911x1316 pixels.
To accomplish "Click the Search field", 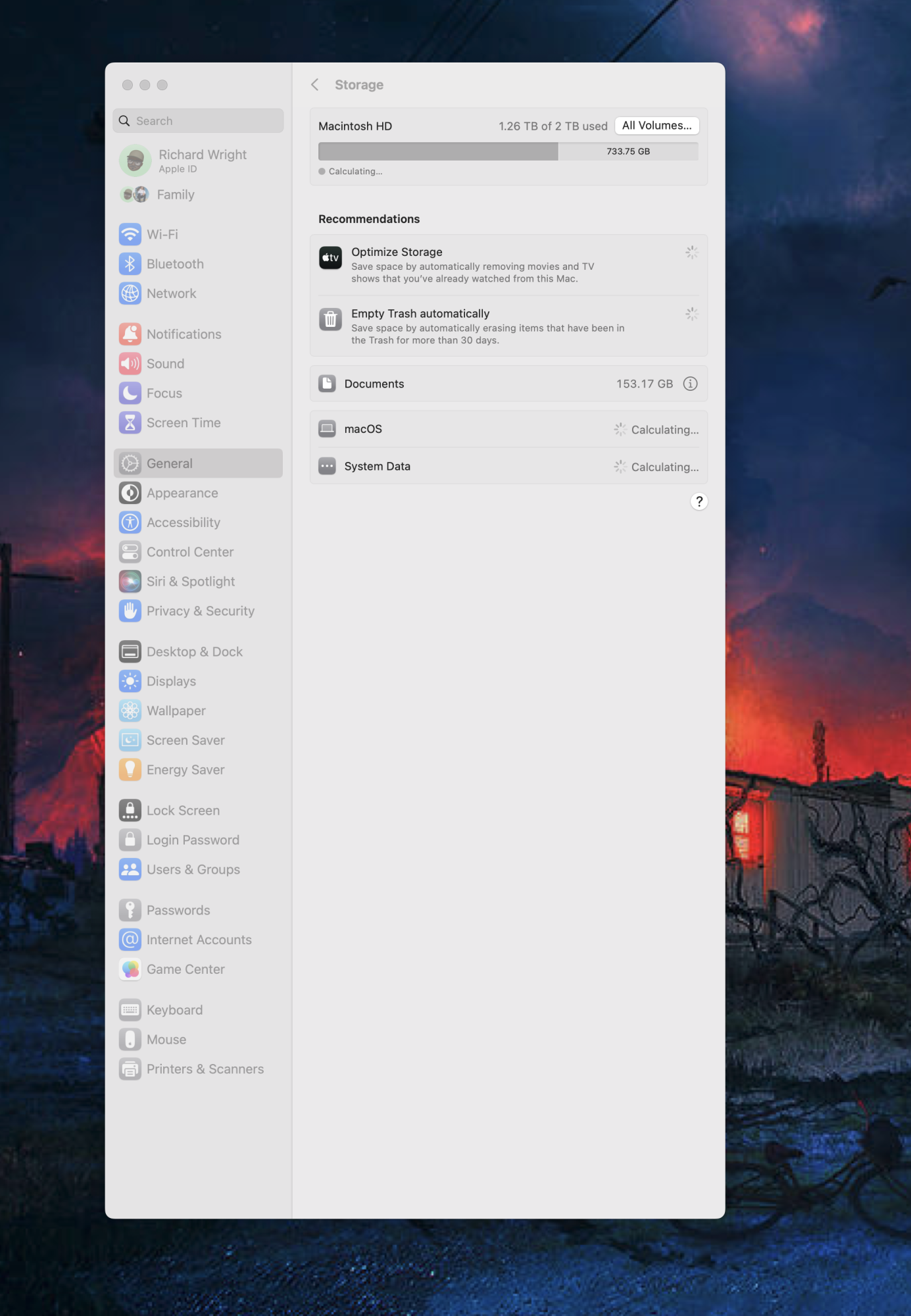I will tap(198, 121).
